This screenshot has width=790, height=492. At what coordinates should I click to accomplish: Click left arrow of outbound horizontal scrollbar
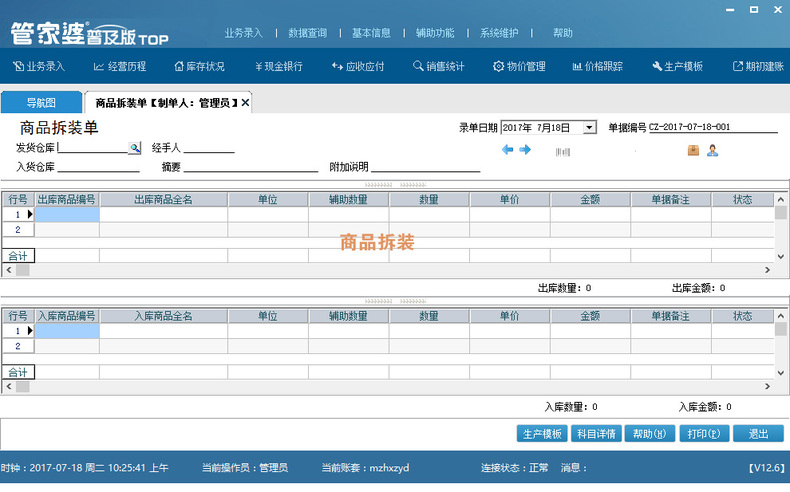point(9,270)
